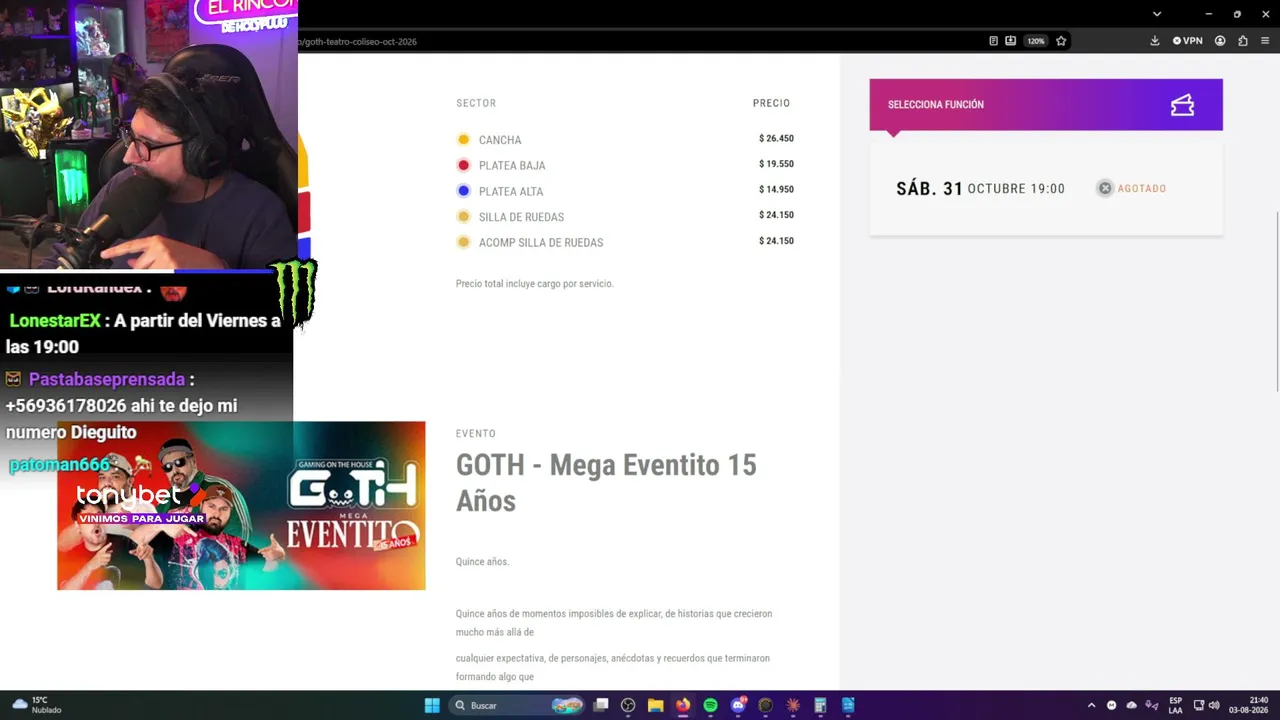This screenshot has width=1280, height=720.
Task: Expand the list-all-tabs chevron
Action: pyautogui.click(x=1157, y=14)
